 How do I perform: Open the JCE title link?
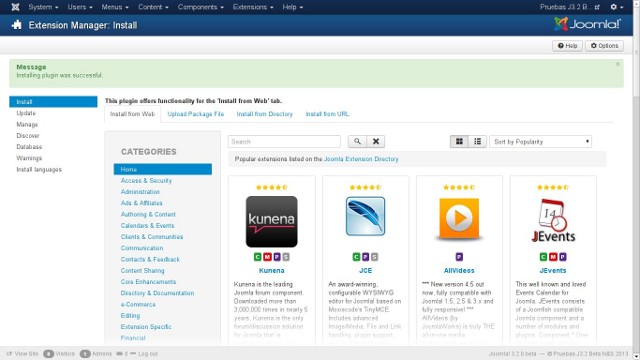pyautogui.click(x=365, y=271)
